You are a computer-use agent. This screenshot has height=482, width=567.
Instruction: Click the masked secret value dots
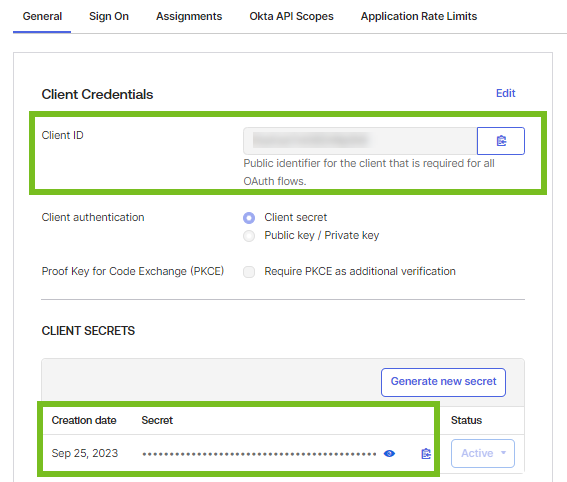[259, 454]
